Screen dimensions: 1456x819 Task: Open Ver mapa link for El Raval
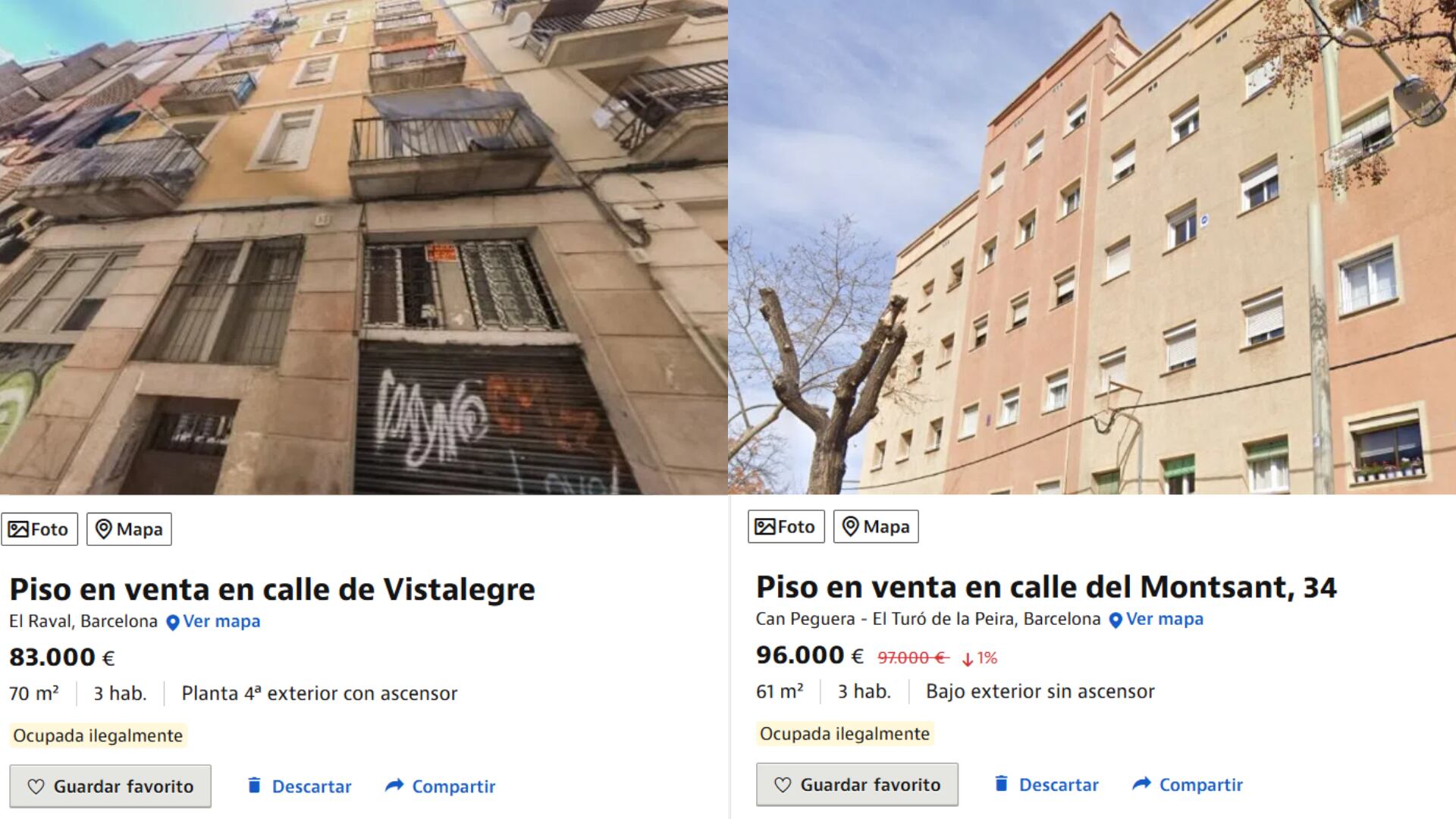point(221,621)
